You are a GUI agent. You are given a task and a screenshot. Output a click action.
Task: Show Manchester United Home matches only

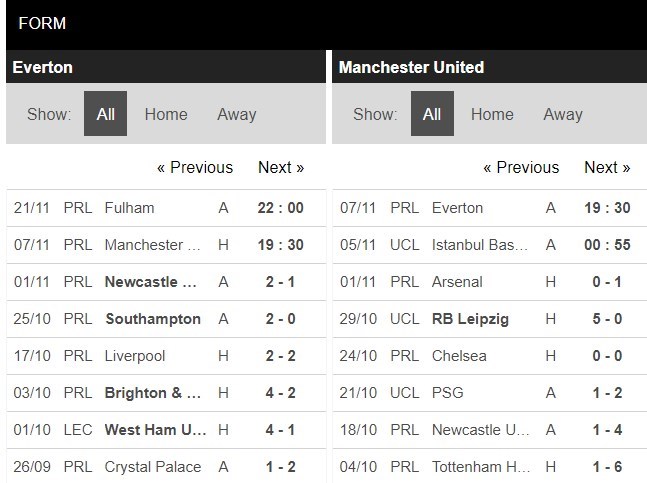click(491, 114)
